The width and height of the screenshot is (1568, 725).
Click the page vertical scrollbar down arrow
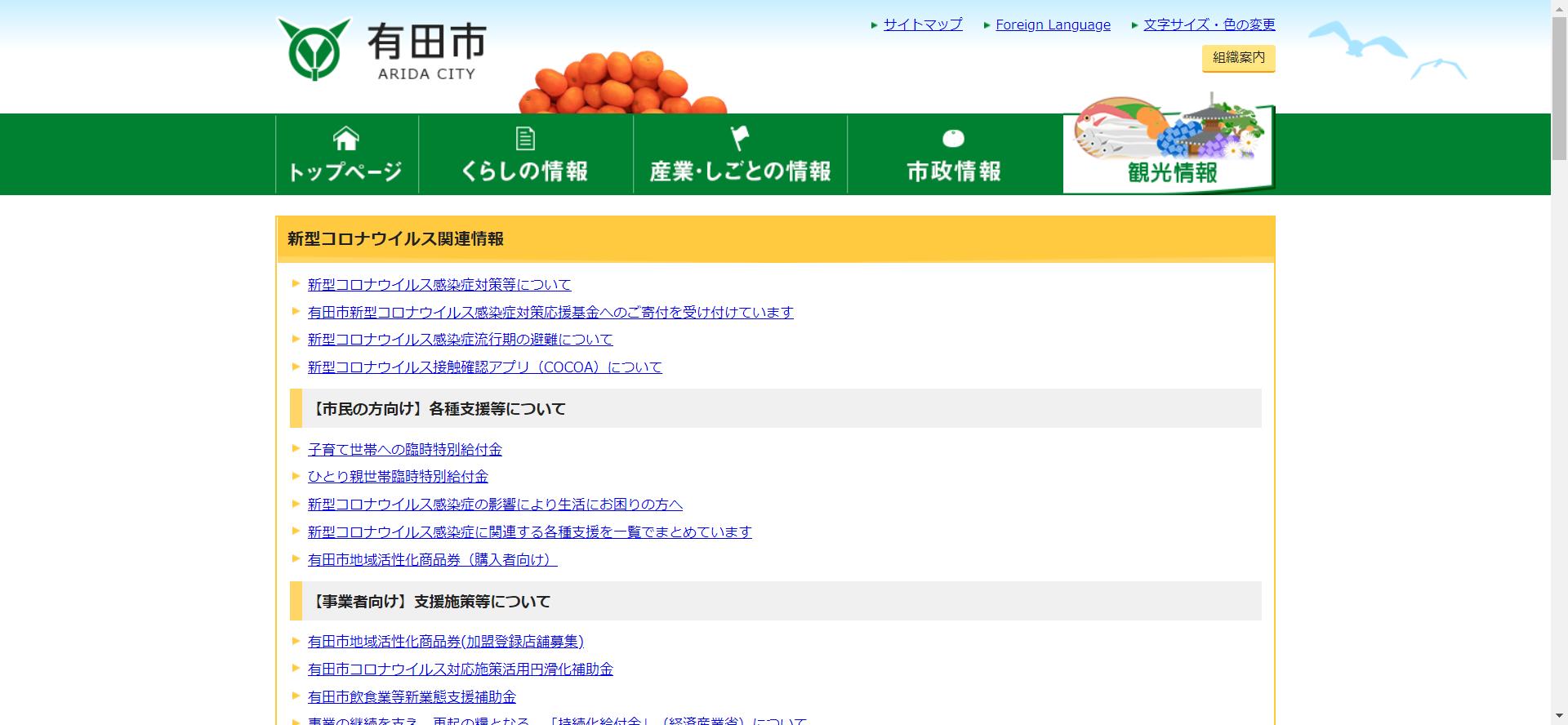coord(1558,717)
